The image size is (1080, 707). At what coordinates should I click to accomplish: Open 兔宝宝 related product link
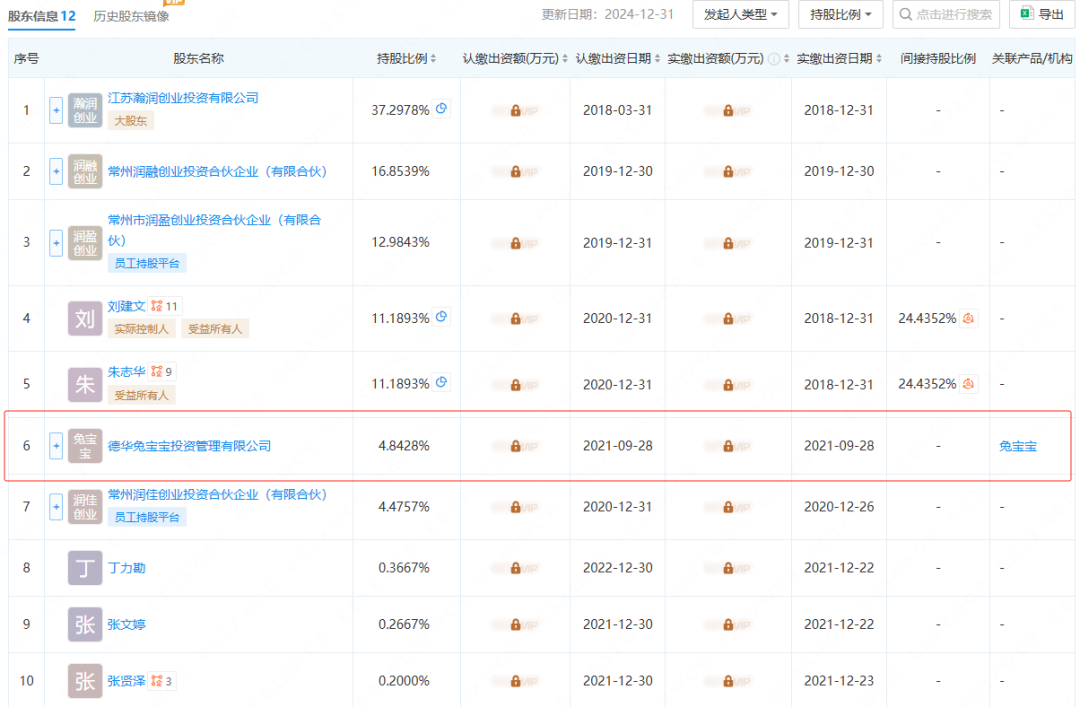(x=1017, y=447)
